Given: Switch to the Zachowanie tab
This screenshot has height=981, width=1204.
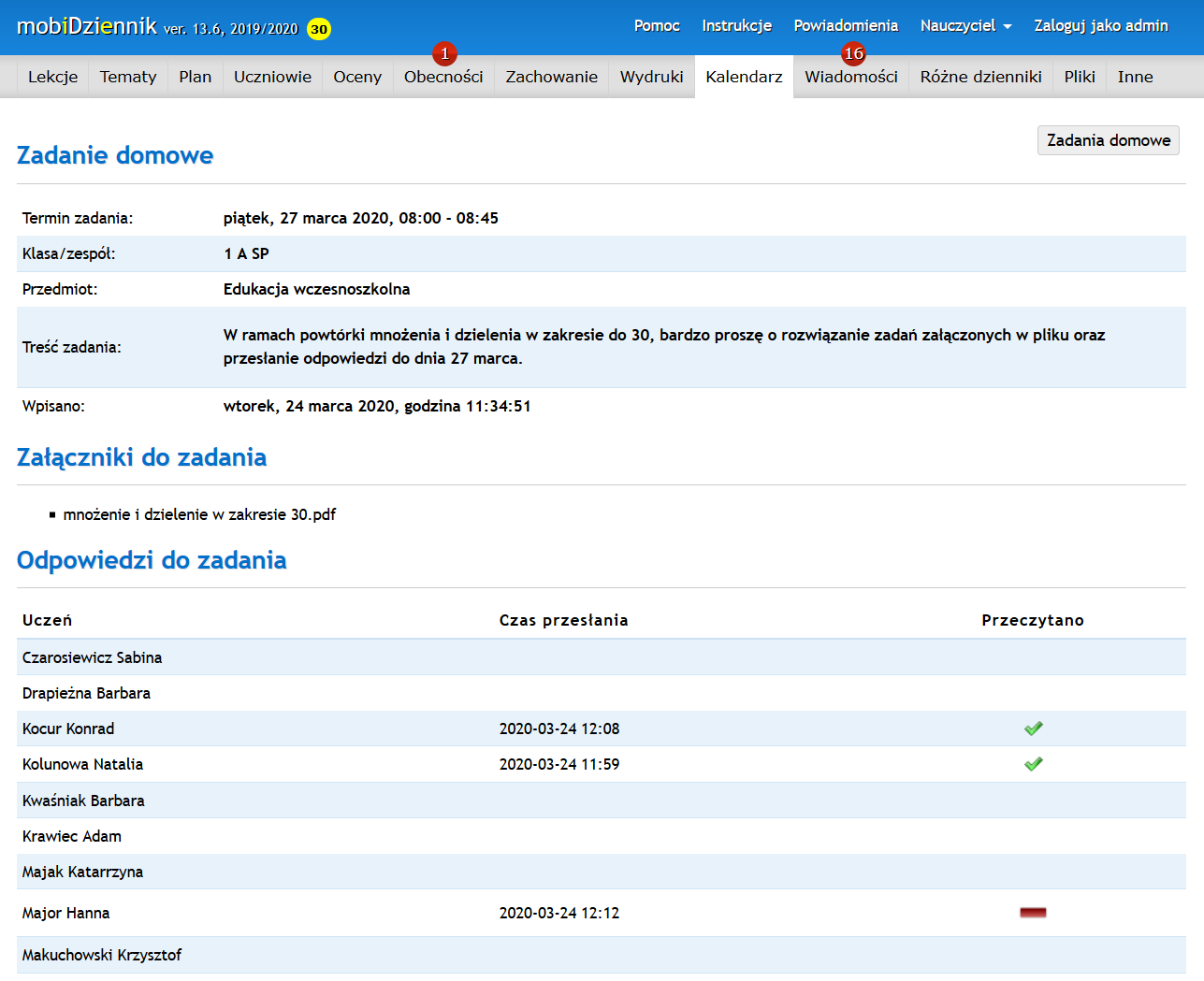Looking at the screenshot, I should click(552, 77).
